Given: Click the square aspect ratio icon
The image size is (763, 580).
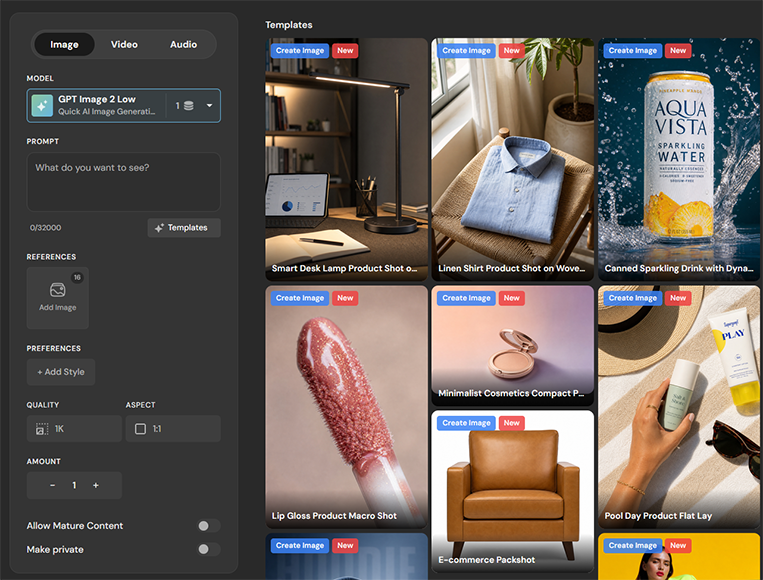Looking at the screenshot, I should tap(141, 429).
